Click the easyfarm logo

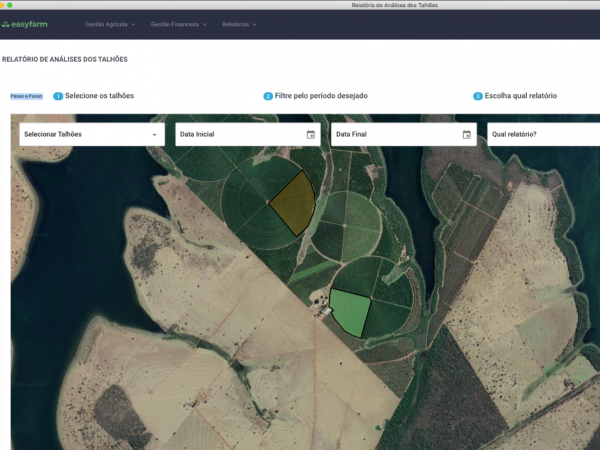[x=25, y=24]
